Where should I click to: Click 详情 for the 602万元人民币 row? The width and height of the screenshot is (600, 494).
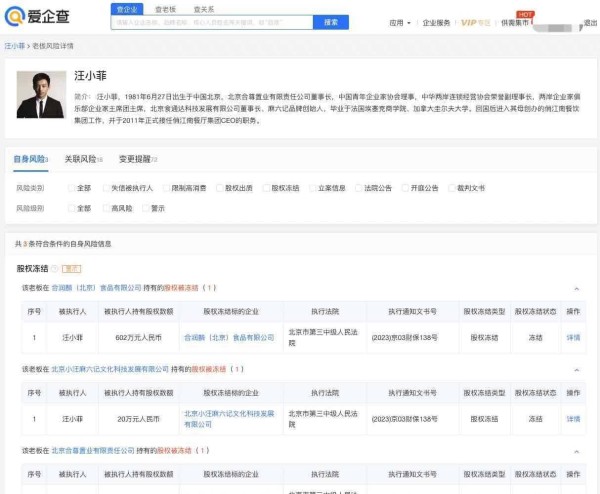pos(573,337)
